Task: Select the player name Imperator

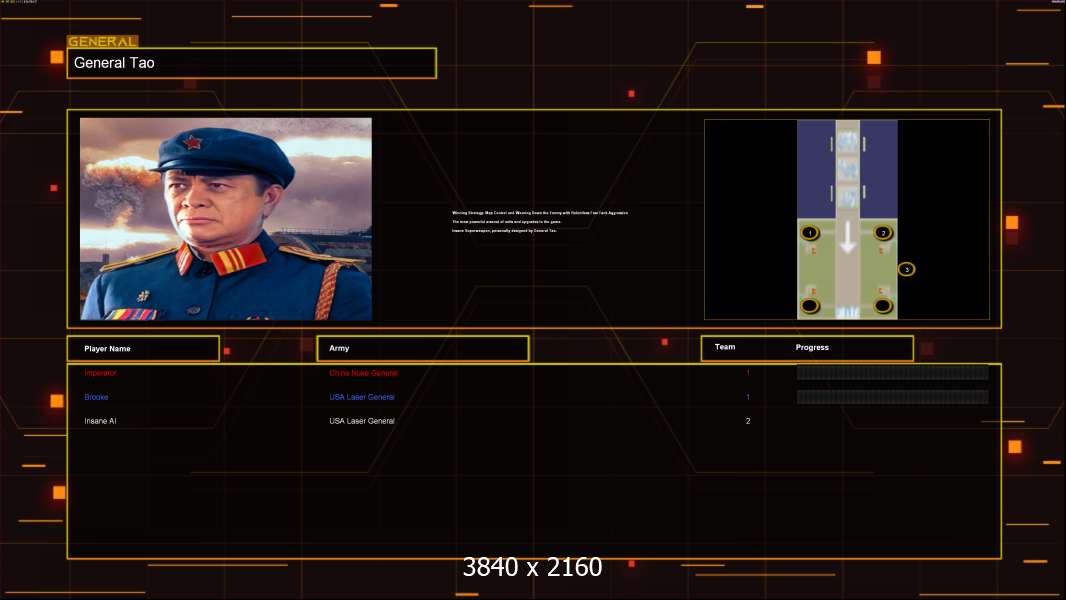Action: click(100, 373)
